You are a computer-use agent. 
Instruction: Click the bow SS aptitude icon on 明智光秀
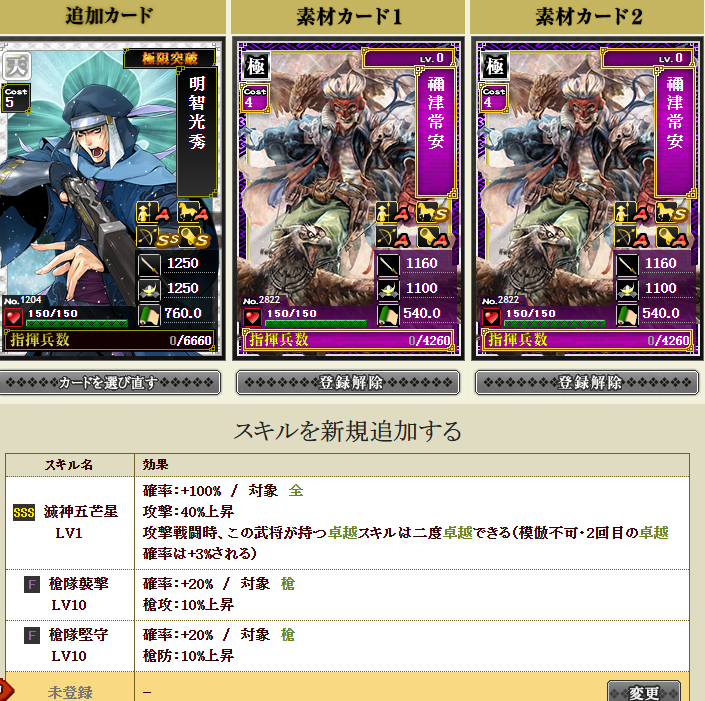pos(156,237)
